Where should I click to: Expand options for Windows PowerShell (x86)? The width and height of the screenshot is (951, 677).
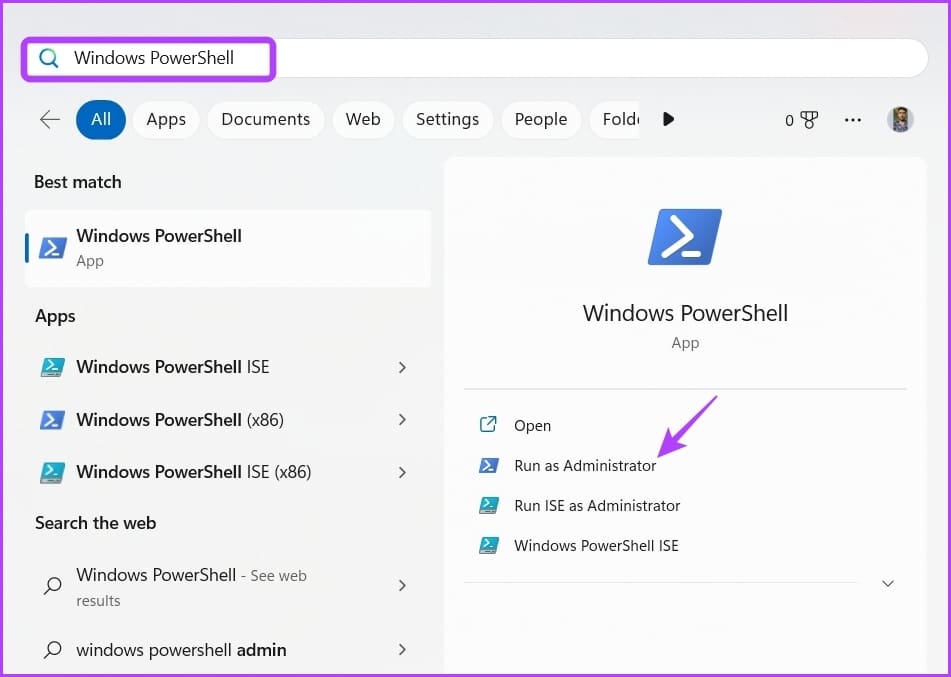click(402, 420)
